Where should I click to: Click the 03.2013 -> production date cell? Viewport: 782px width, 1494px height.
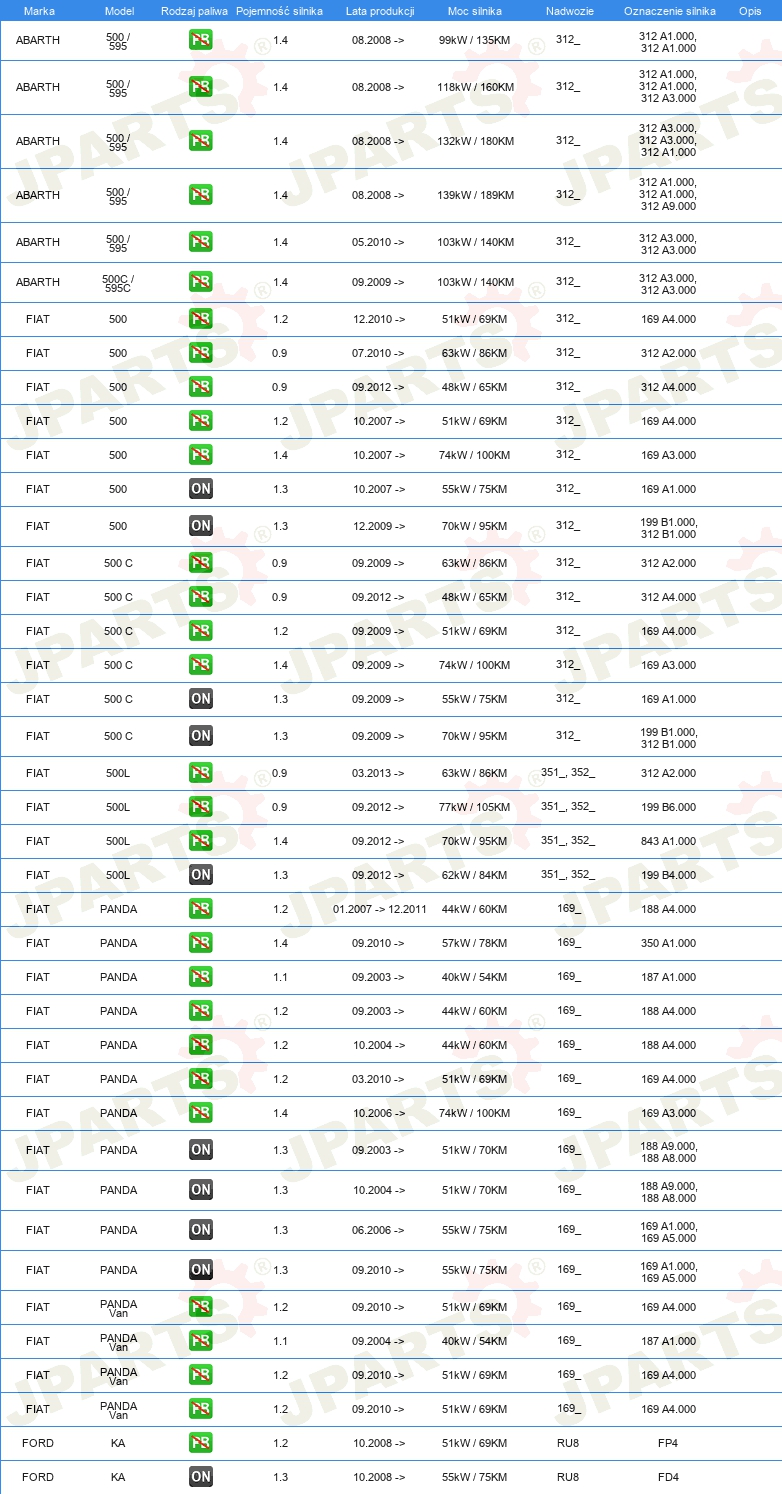point(379,773)
